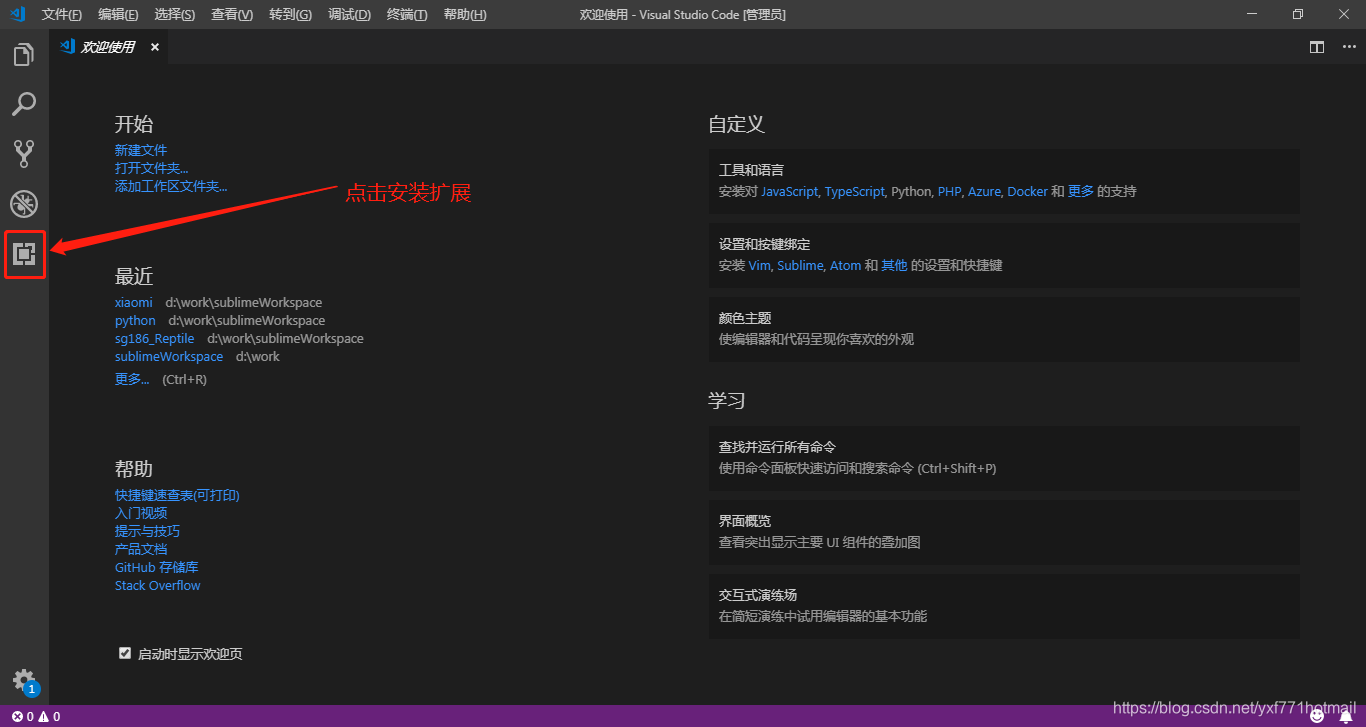1366x727 pixels.
Task: Click 更多 link in 工具和语言
Action: tap(1081, 191)
